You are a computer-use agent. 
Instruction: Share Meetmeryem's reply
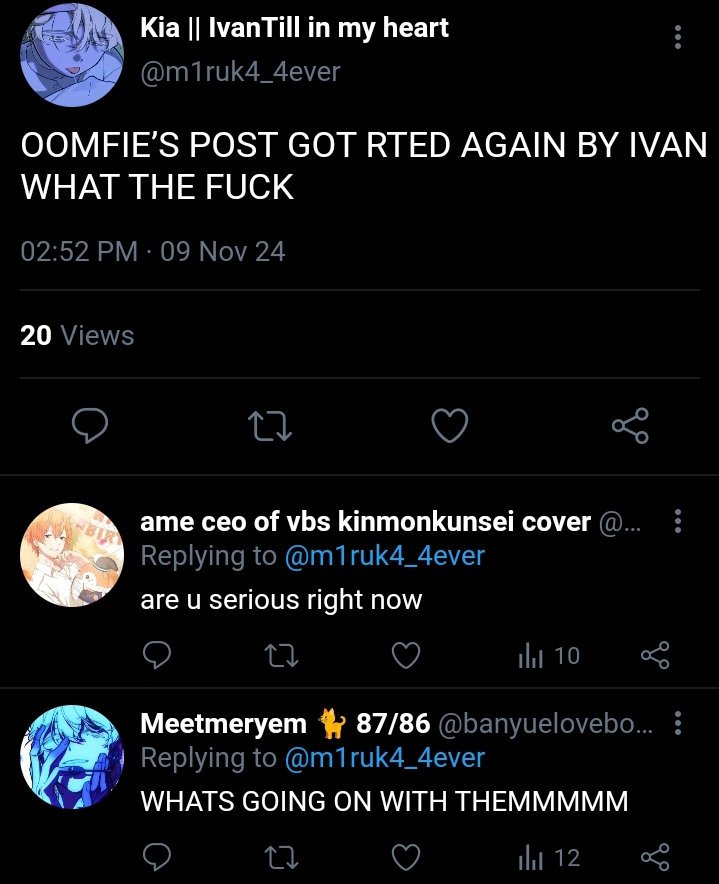655,857
